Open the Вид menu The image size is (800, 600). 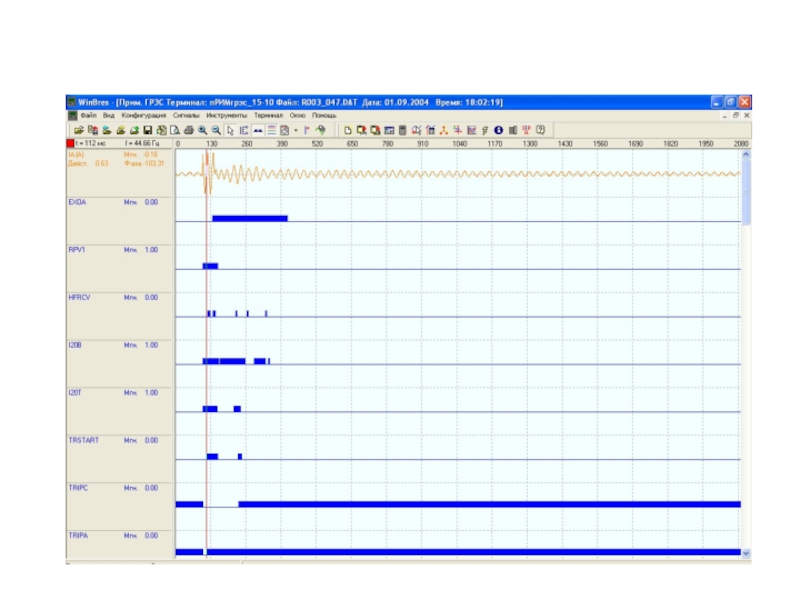click(108, 116)
